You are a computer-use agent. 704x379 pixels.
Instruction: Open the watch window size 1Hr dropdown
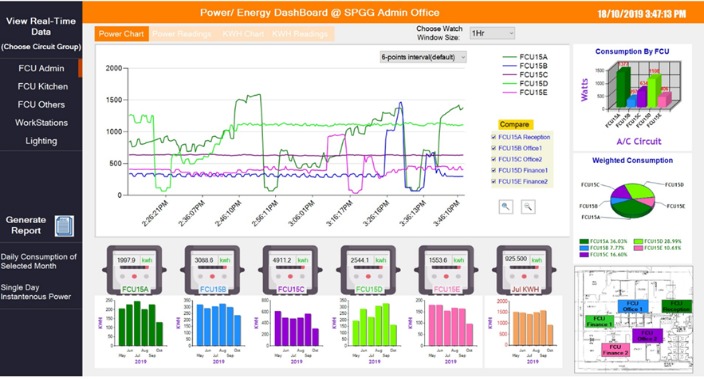[x=492, y=33]
